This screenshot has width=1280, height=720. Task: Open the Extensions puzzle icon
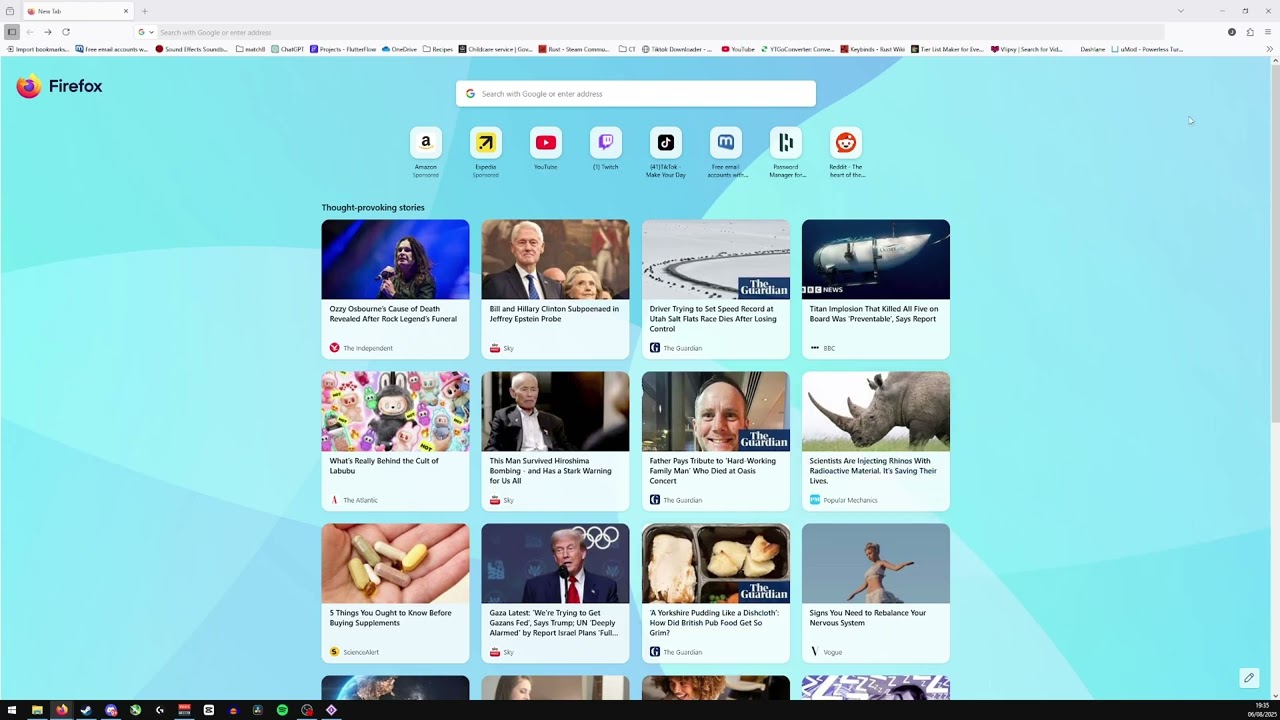1250,32
